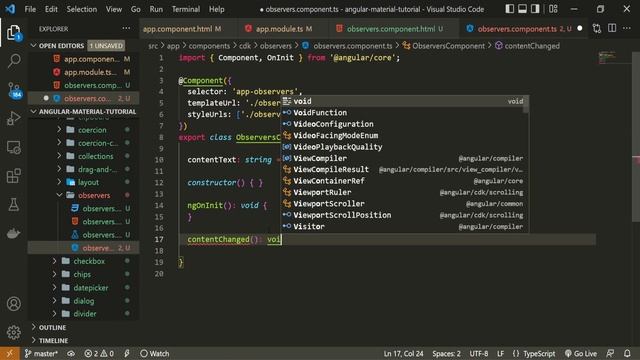Click ObserversComponent in breadcrumb
The height and width of the screenshot is (360, 640).
pyautogui.click(x=448, y=46)
